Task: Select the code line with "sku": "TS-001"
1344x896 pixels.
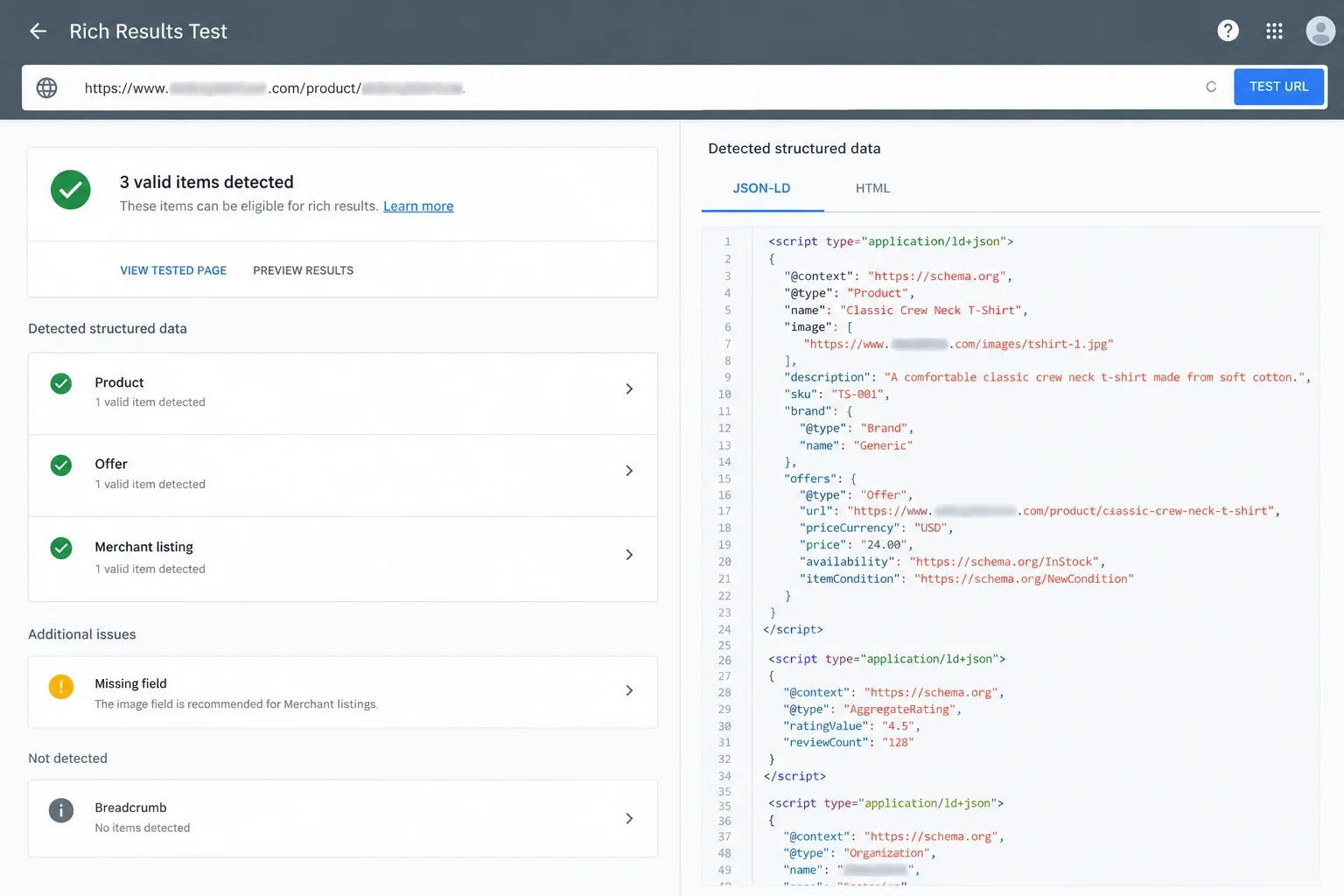Action: tap(836, 394)
